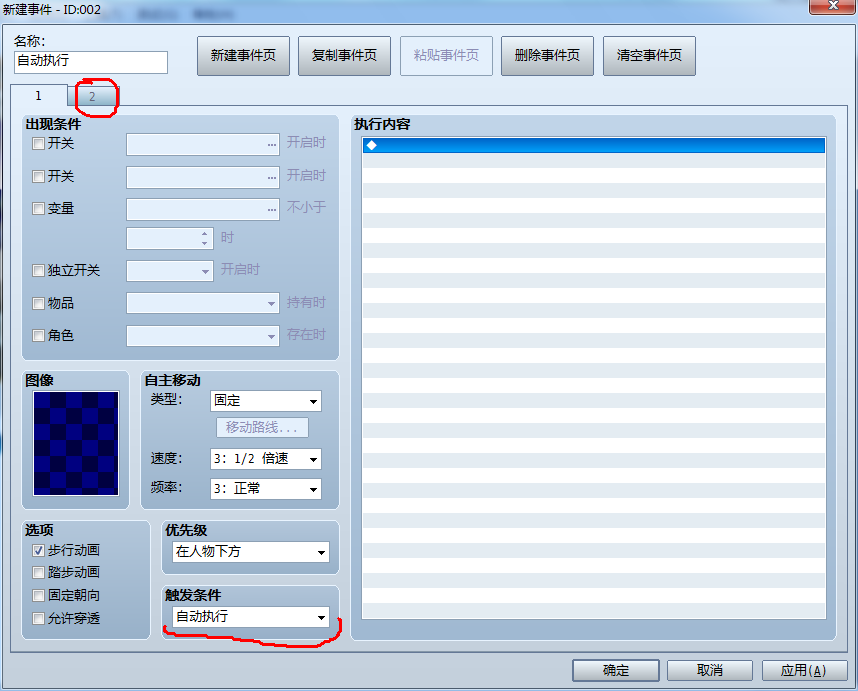Click the 新建事件页 button
The width and height of the screenshot is (858, 691).
click(244, 56)
